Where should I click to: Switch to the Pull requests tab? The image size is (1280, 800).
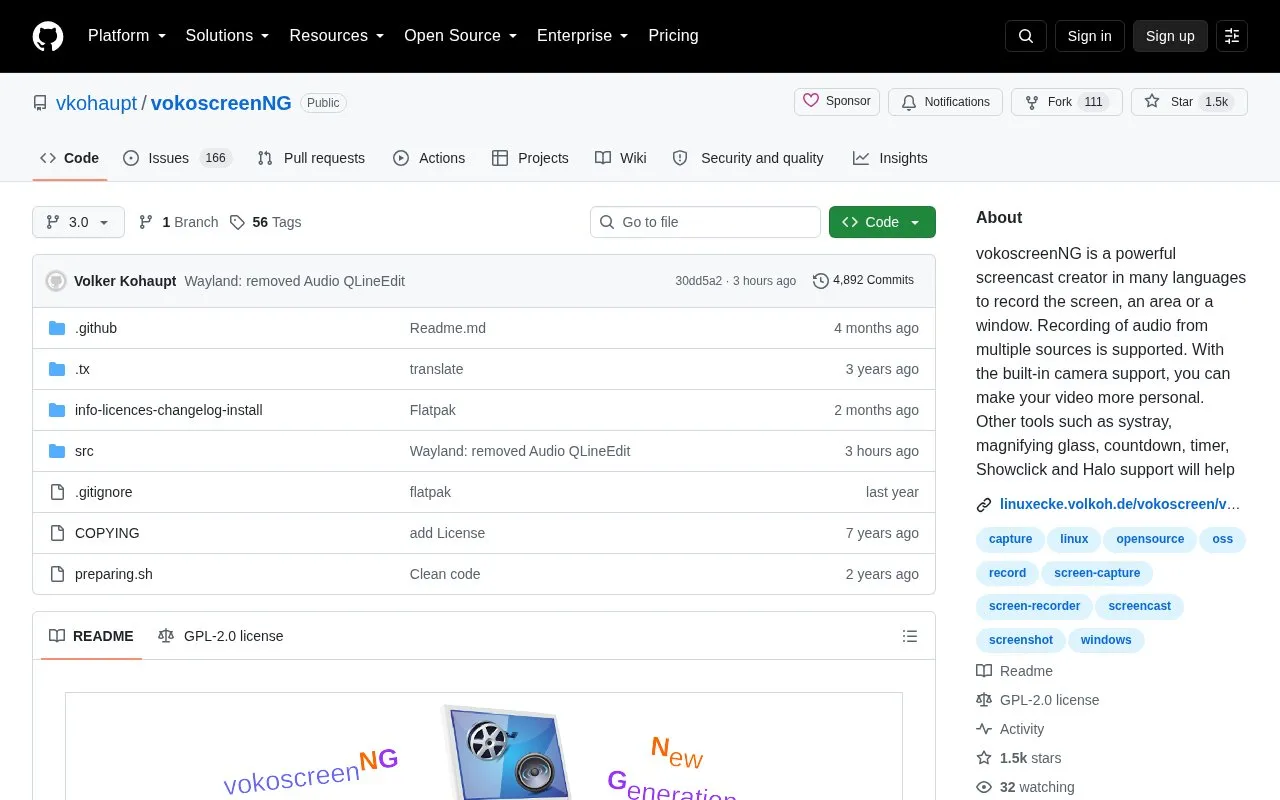311,158
